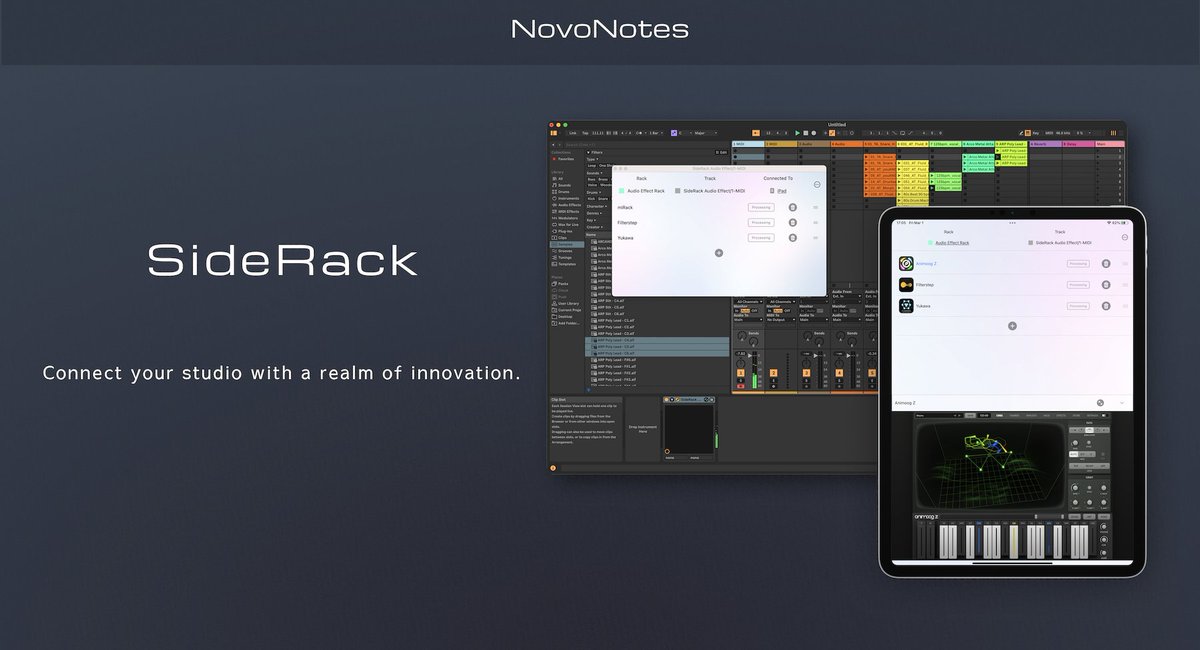Click track 1 Send A knob
1200x650 pixels.
pyautogui.click(x=741, y=335)
